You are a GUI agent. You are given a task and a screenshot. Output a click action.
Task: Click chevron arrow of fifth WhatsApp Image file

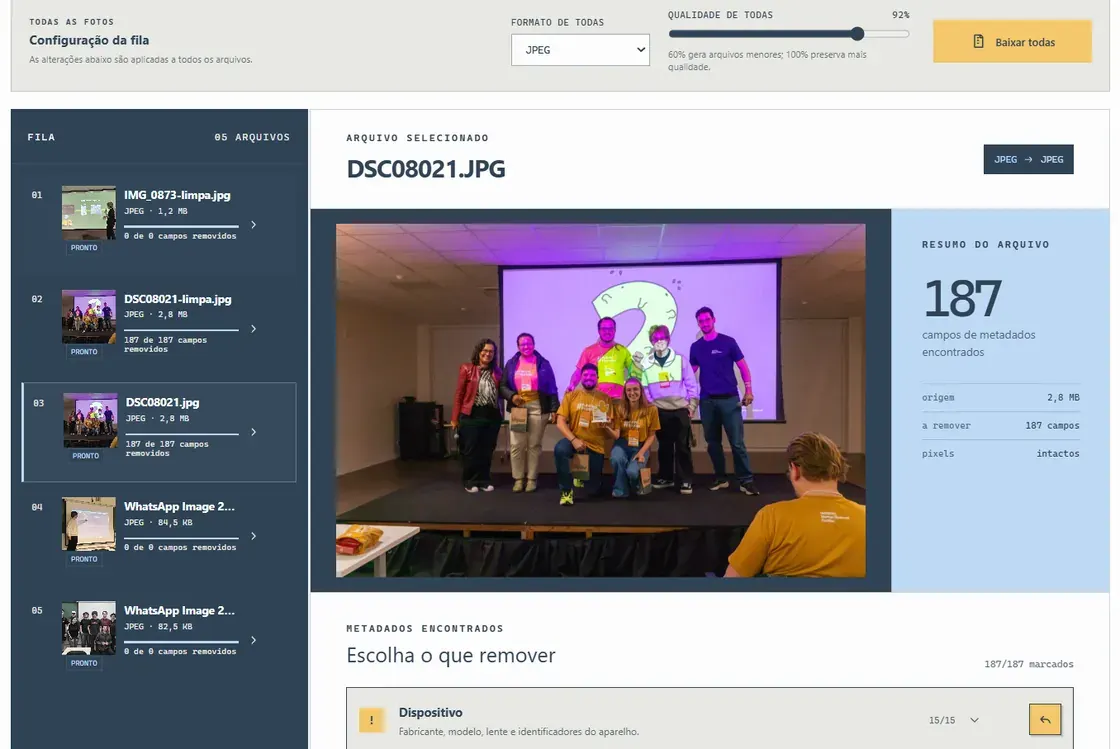[x=254, y=640]
